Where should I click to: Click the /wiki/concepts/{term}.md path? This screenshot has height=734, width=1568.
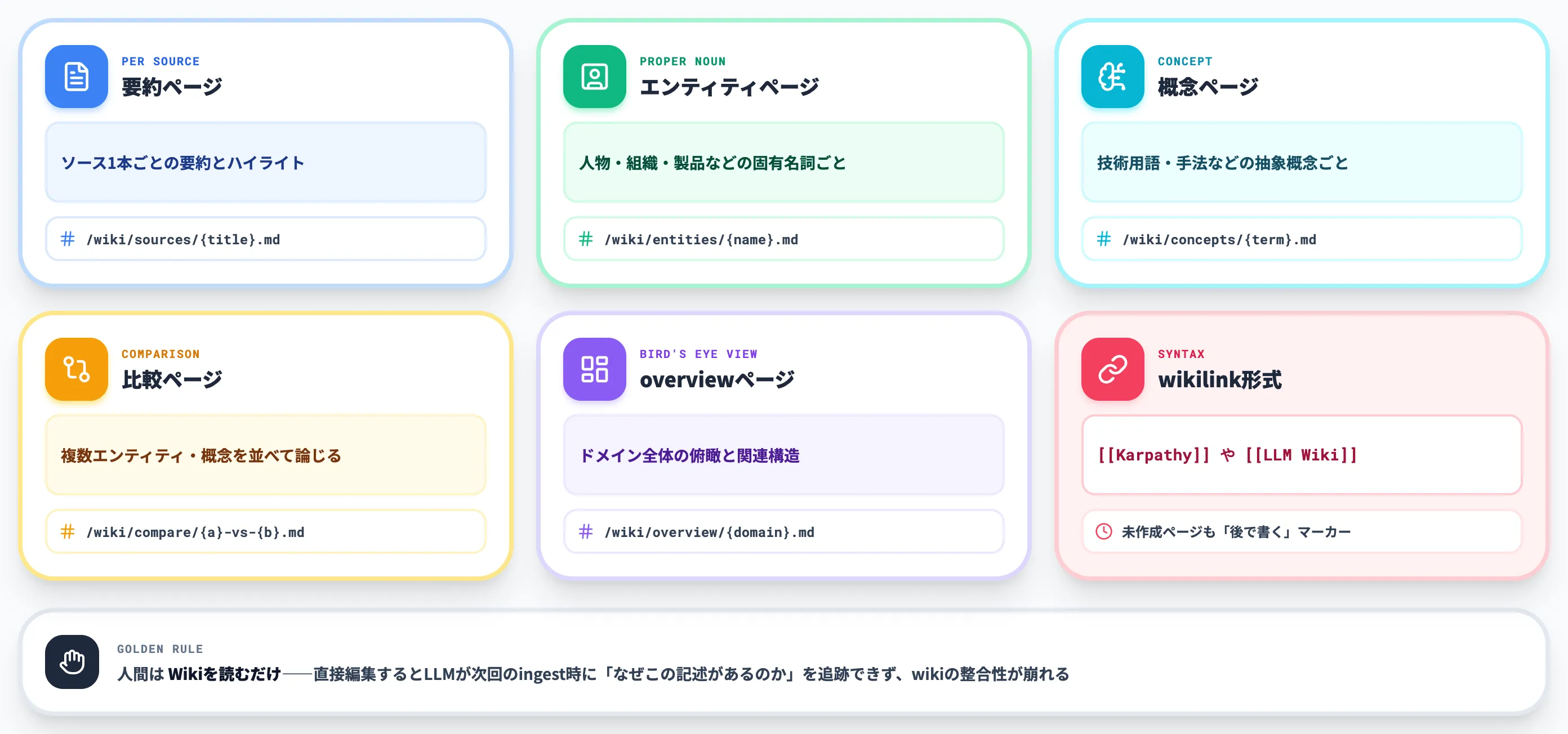click(1219, 240)
